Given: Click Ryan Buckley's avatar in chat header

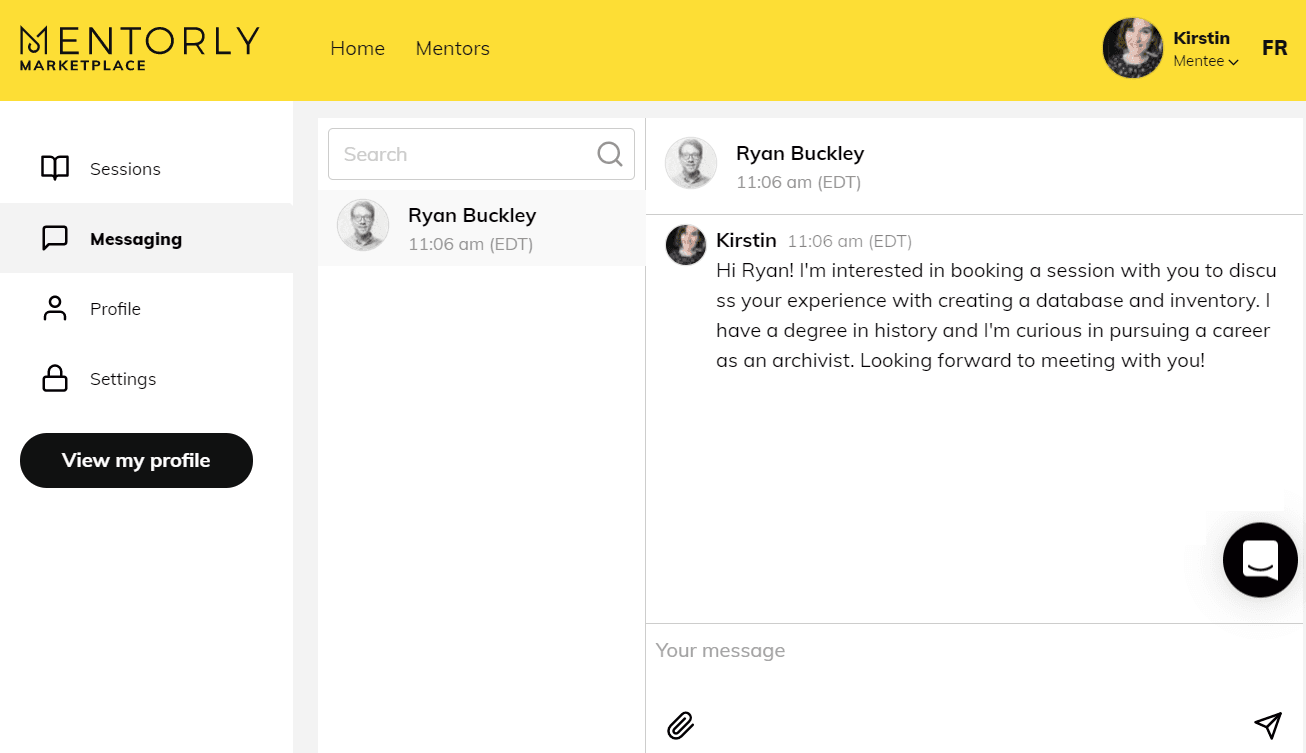Looking at the screenshot, I should point(691,163).
